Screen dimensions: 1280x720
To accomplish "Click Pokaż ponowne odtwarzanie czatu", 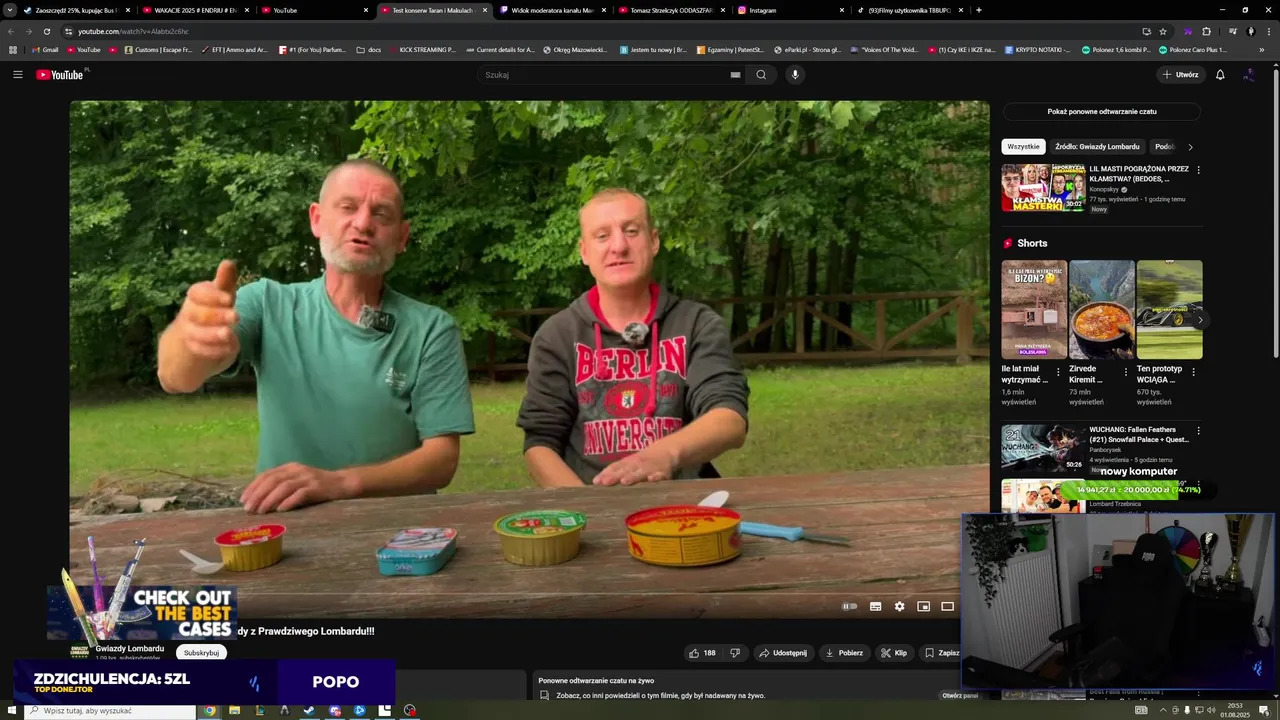I will (1102, 112).
